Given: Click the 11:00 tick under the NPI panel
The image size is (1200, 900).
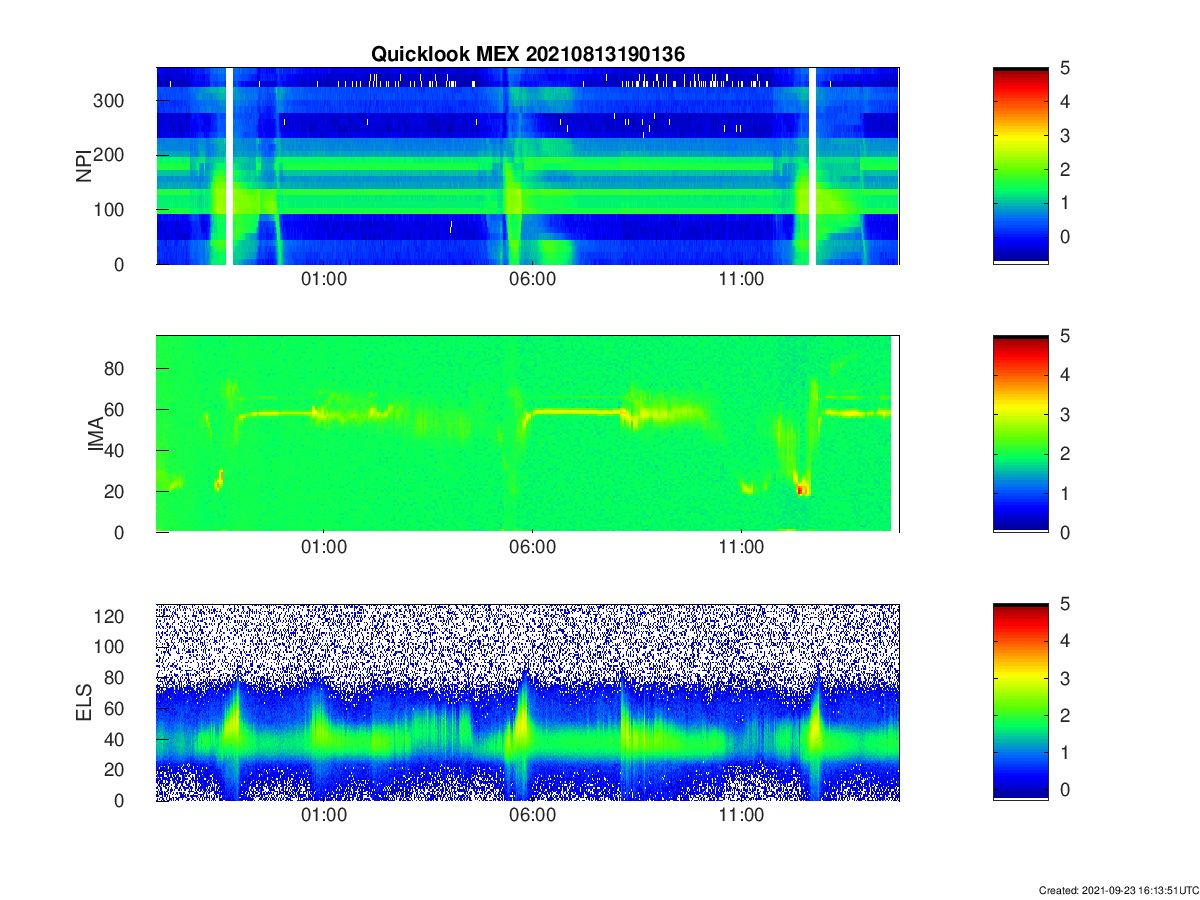Looking at the screenshot, I should [741, 280].
